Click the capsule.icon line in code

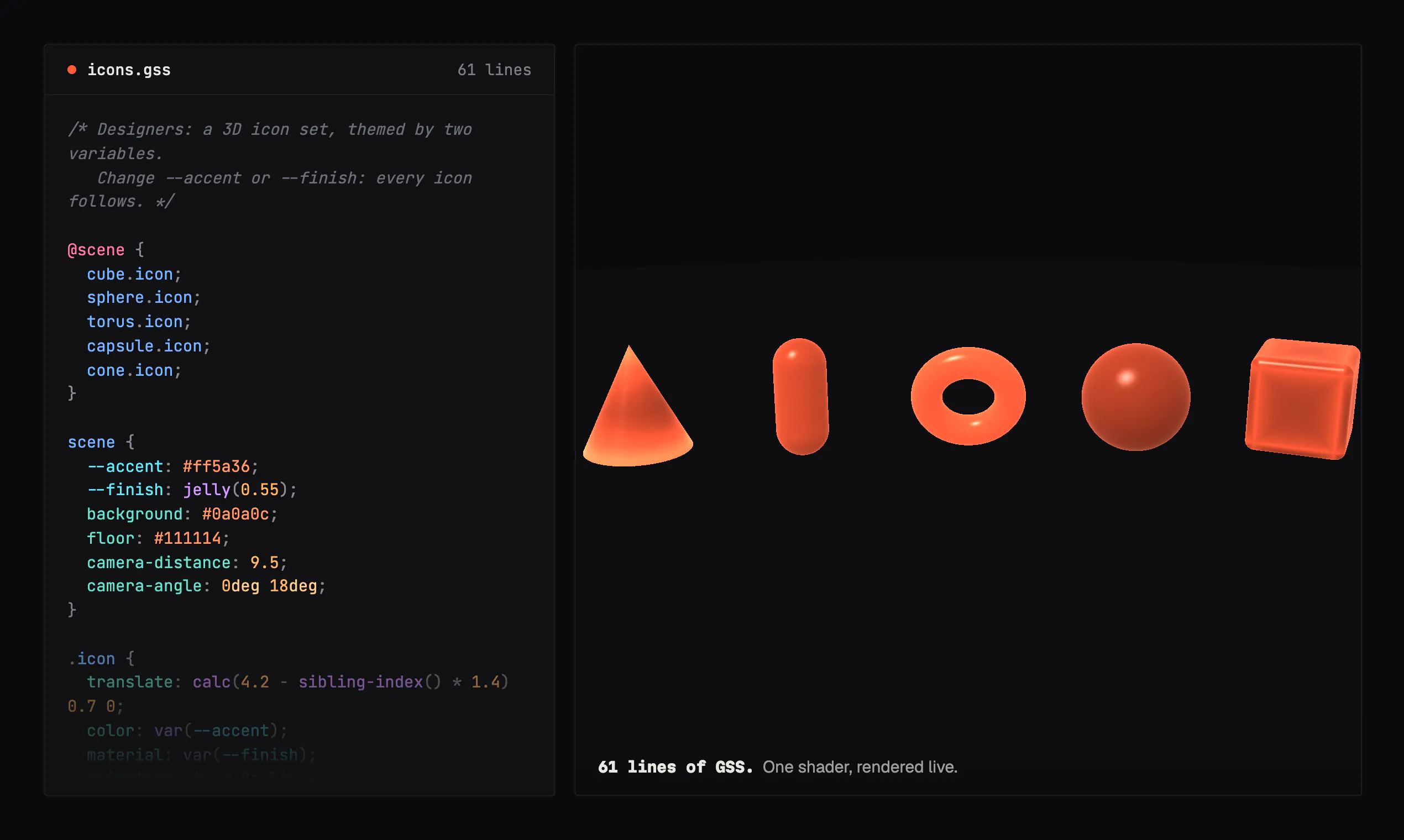click(148, 346)
